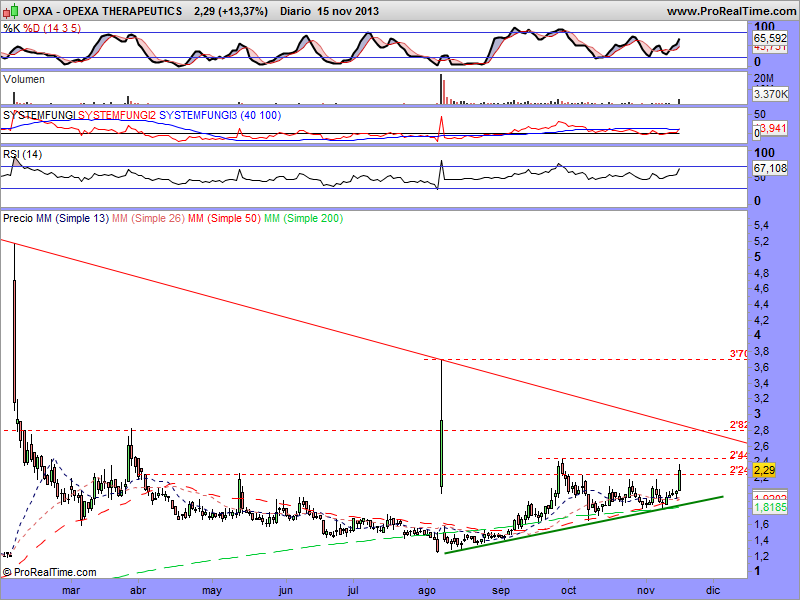Click the RSI value 67,108 box
Image resolution: width=800 pixels, height=600 pixels.
point(770,168)
